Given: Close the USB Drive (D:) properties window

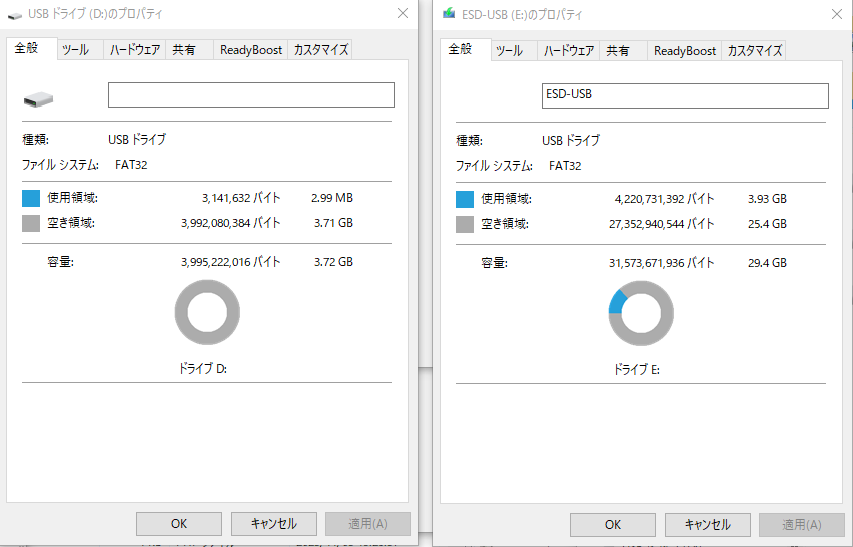Looking at the screenshot, I should pos(402,14).
